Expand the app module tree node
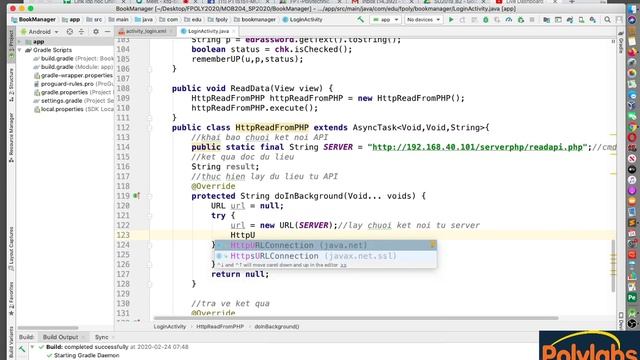640x360 pixels. point(20,42)
